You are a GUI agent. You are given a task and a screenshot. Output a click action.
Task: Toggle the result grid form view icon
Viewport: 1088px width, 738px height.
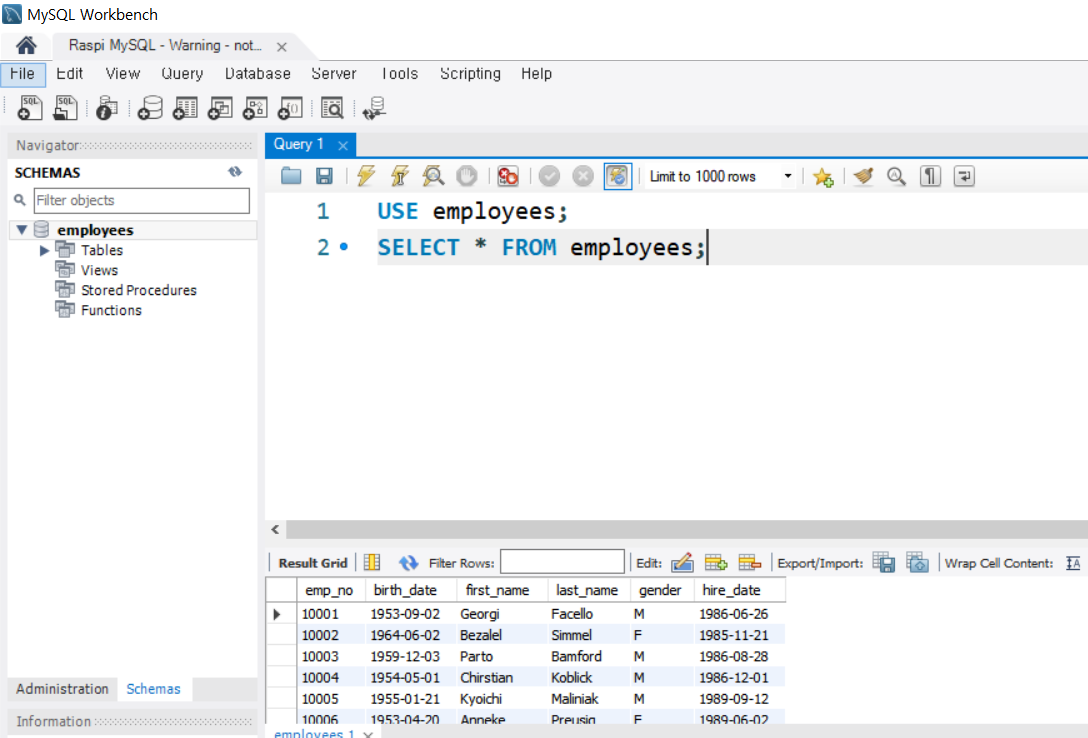coord(372,563)
